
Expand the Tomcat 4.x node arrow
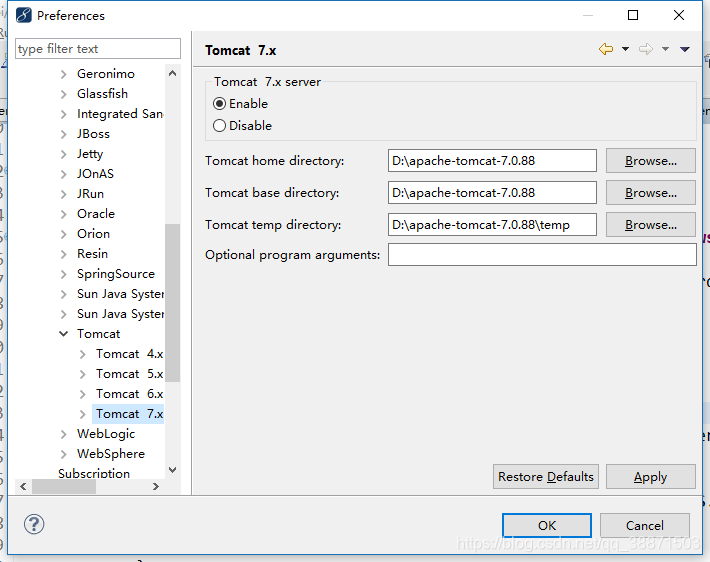click(82, 354)
